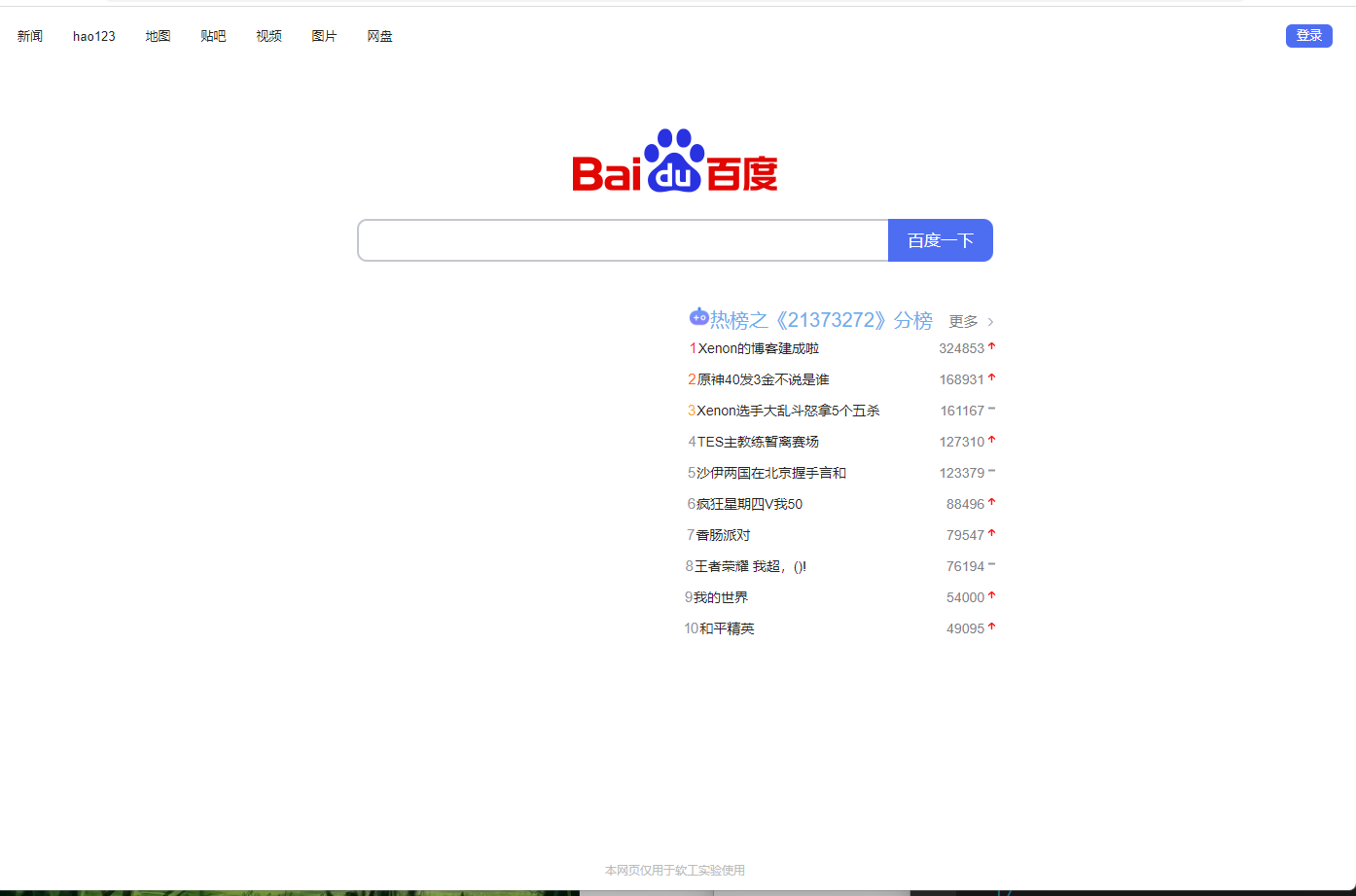Open hot item TES主教练暂离赛场
Screen dimensions: 1356x896
758,442
